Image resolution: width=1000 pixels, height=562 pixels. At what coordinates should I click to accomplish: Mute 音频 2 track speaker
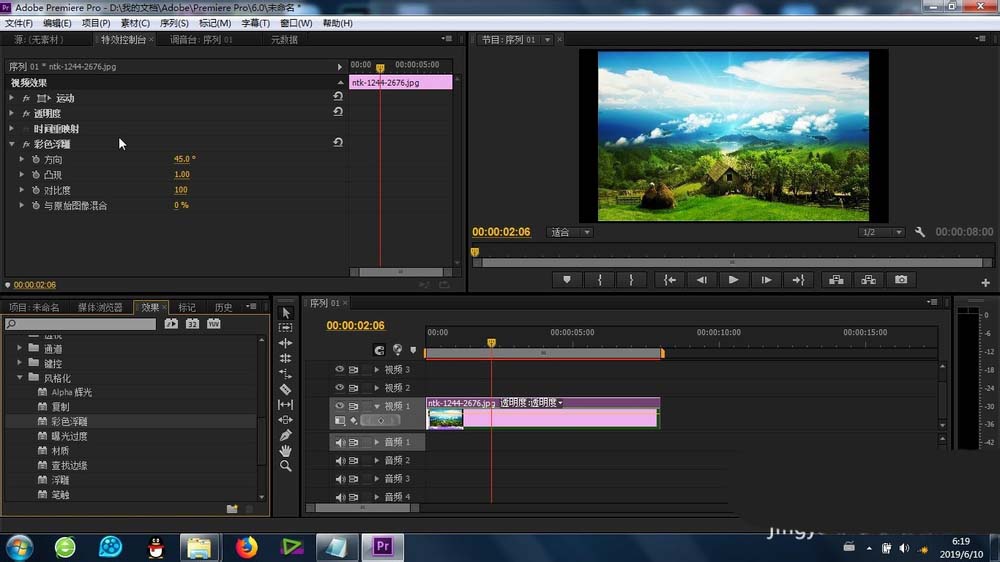point(340,460)
